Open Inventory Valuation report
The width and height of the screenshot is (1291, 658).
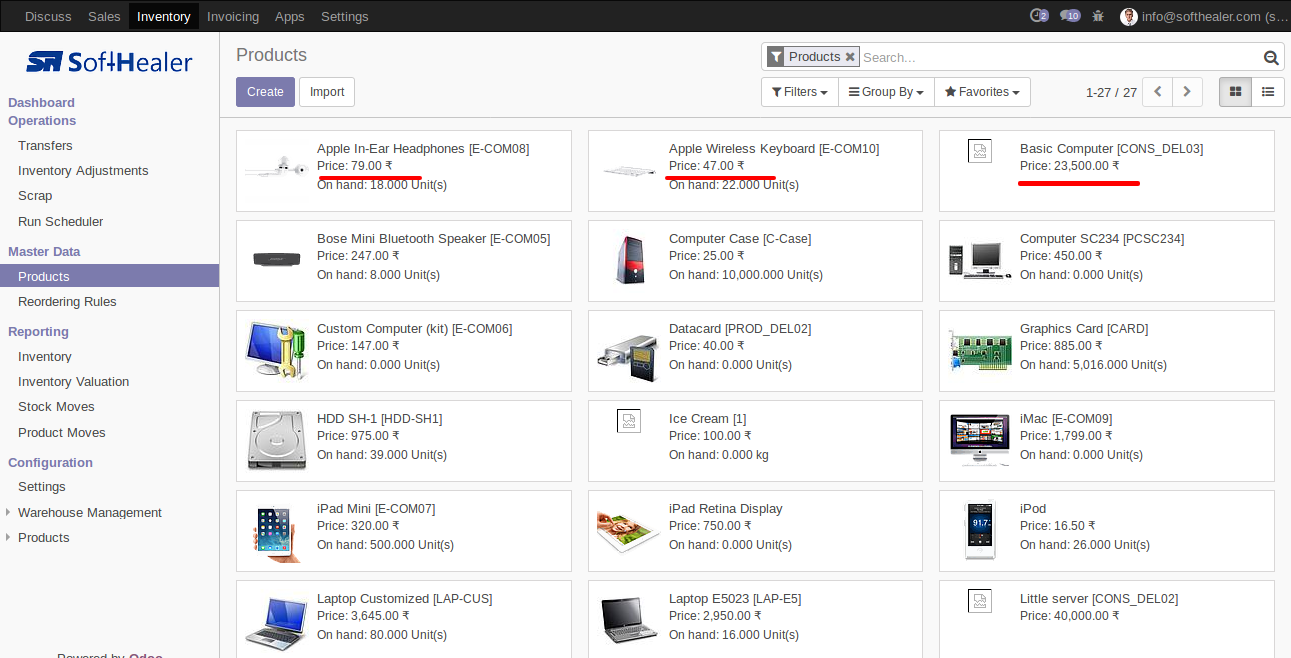tap(73, 382)
